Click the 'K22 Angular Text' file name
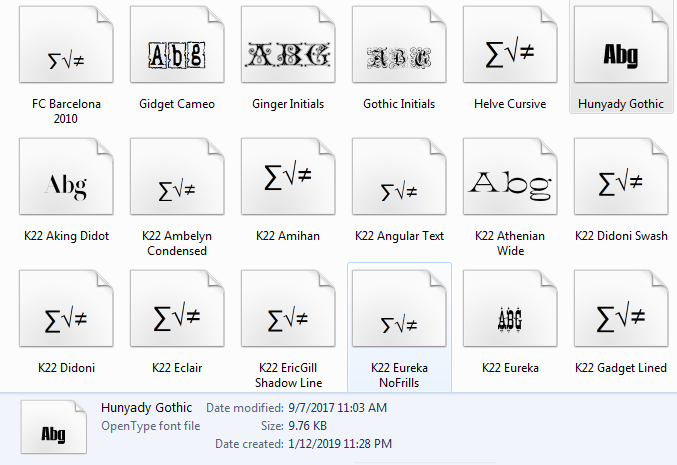 point(399,236)
